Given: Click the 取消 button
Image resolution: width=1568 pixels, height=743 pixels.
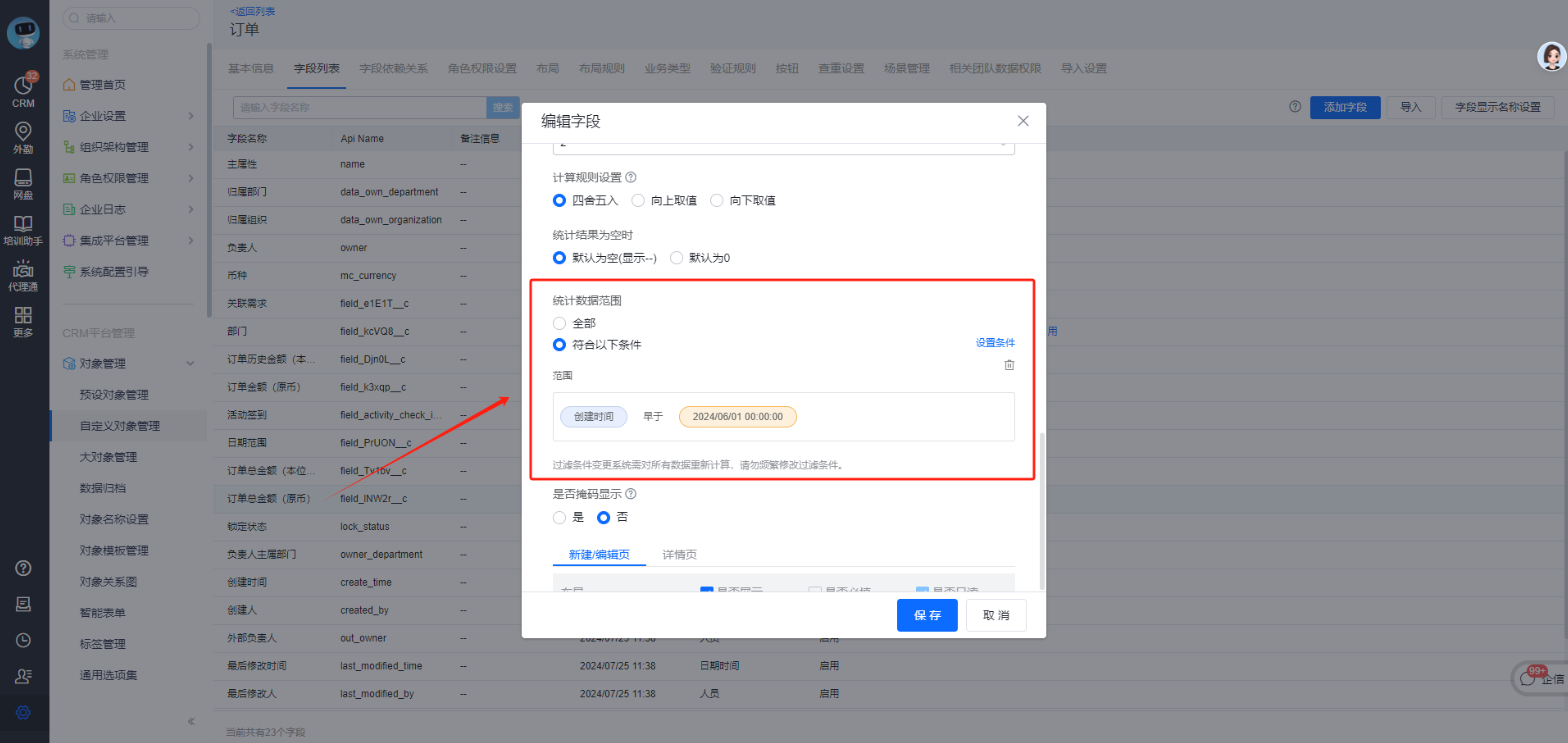Looking at the screenshot, I should (x=996, y=615).
